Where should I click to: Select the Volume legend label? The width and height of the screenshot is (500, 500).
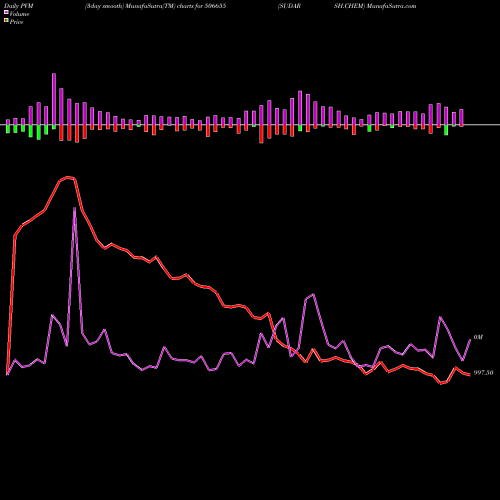pos(19,14)
